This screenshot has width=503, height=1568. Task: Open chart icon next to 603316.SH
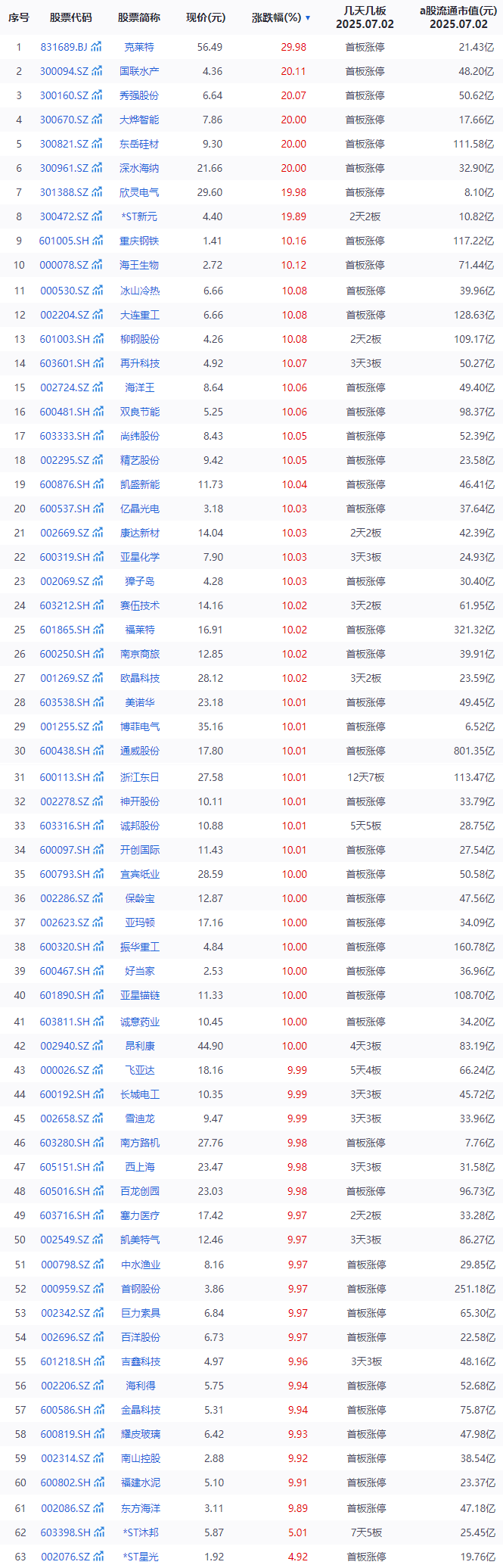97,826
